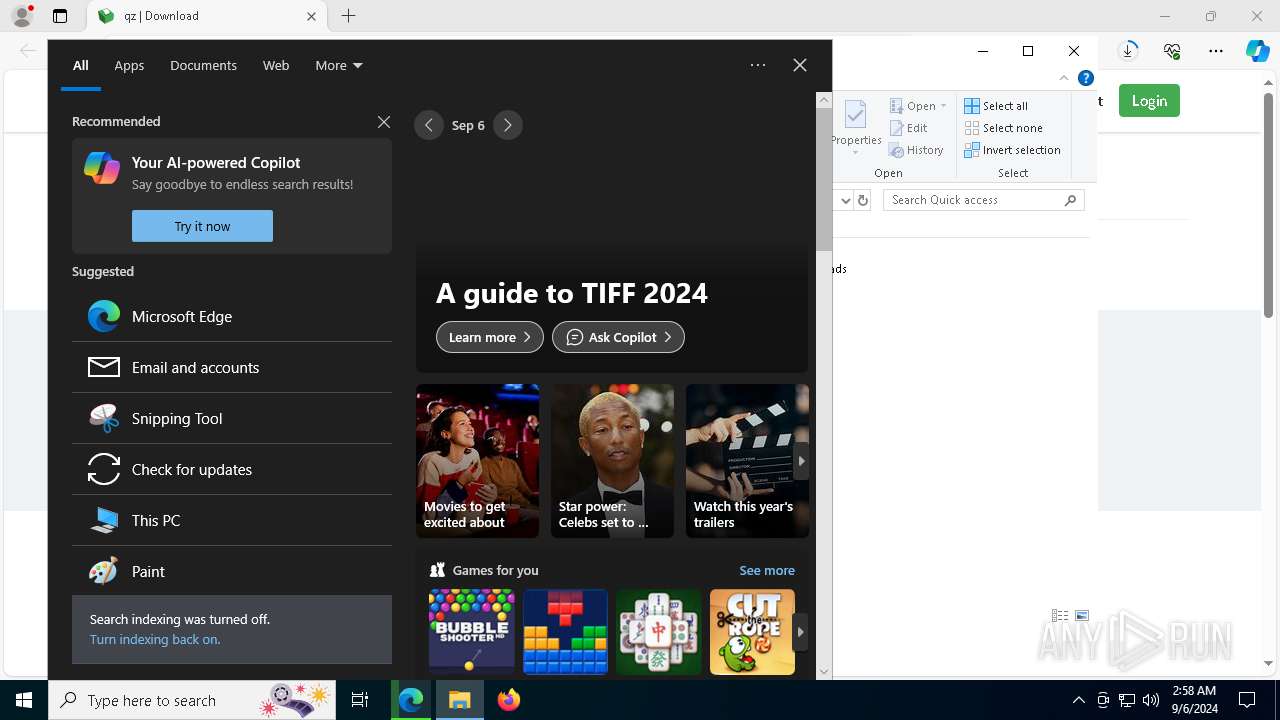Click Try it now for Copilot
This screenshot has height=720, width=1280.
click(202, 226)
